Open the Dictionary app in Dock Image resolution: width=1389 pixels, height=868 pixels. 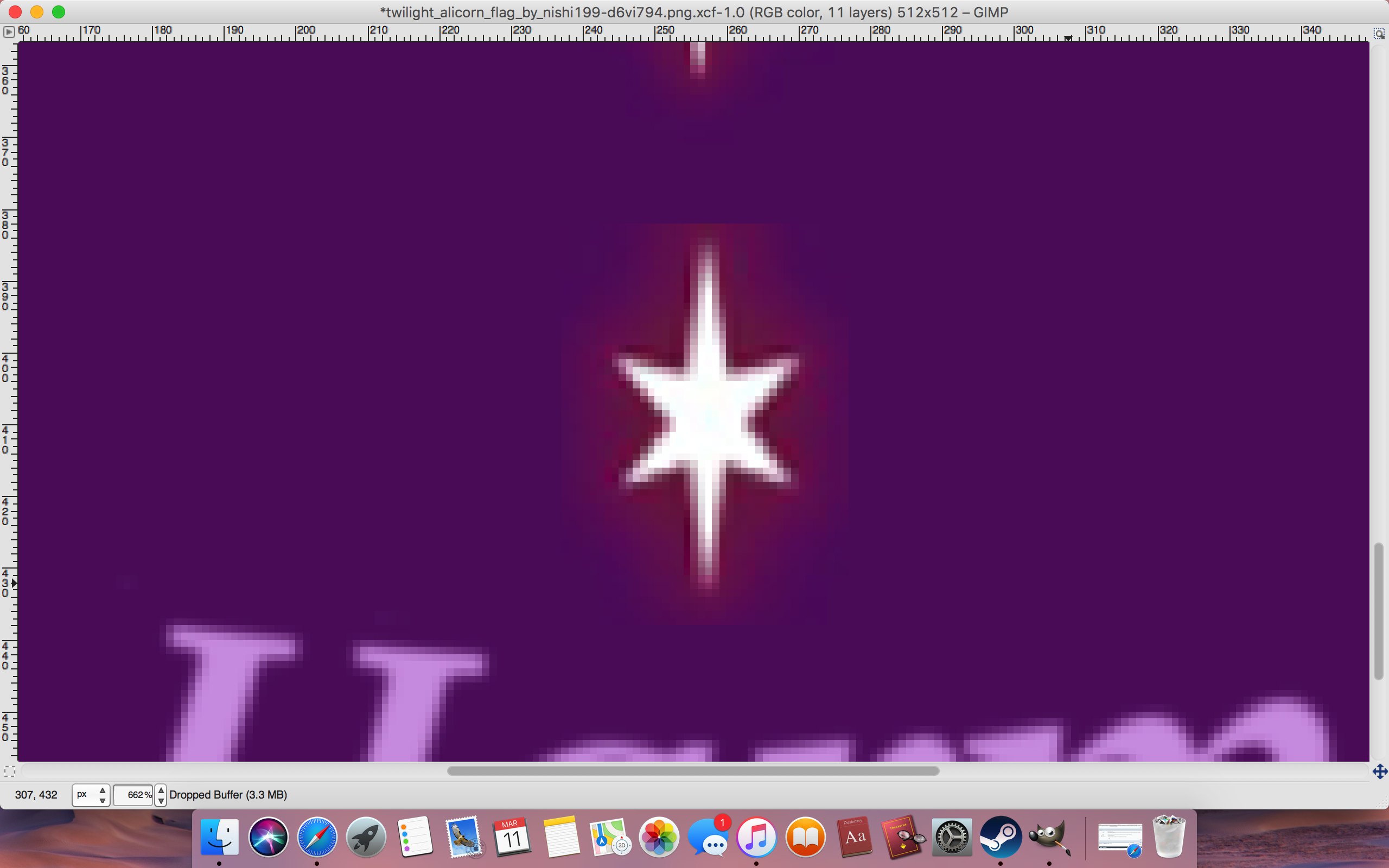855,837
